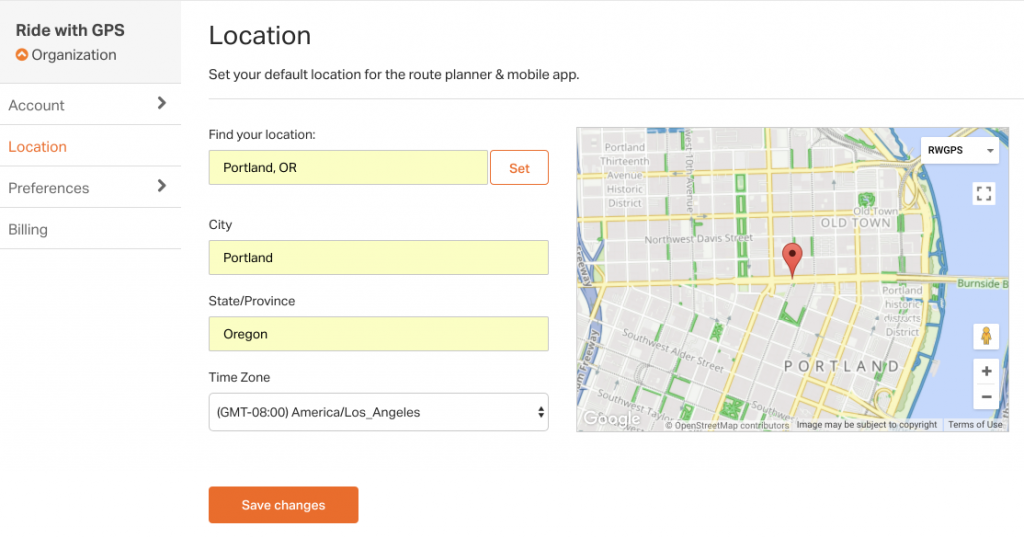1024x538 pixels.
Task: Open the Google logo link on the map
Action: pyautogui.click(x=611, y=418)
